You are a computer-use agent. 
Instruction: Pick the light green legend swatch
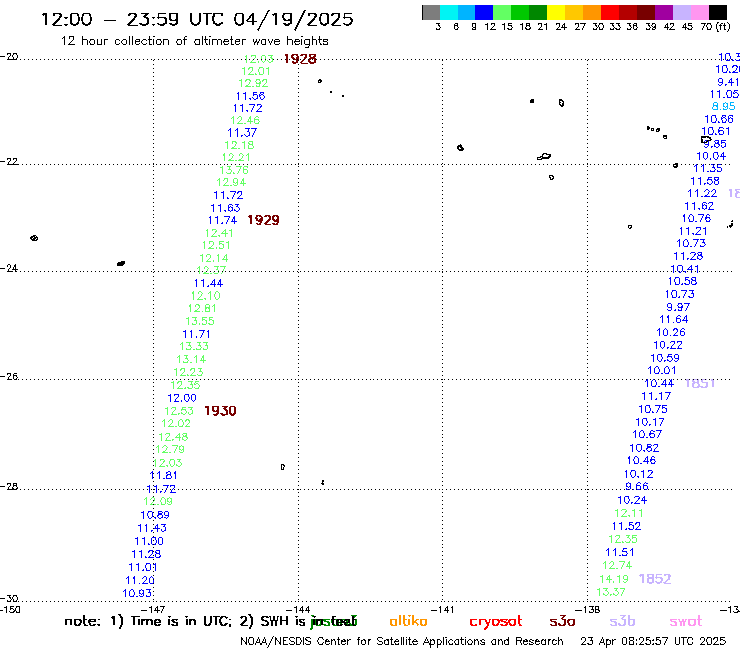coord(502,12)
